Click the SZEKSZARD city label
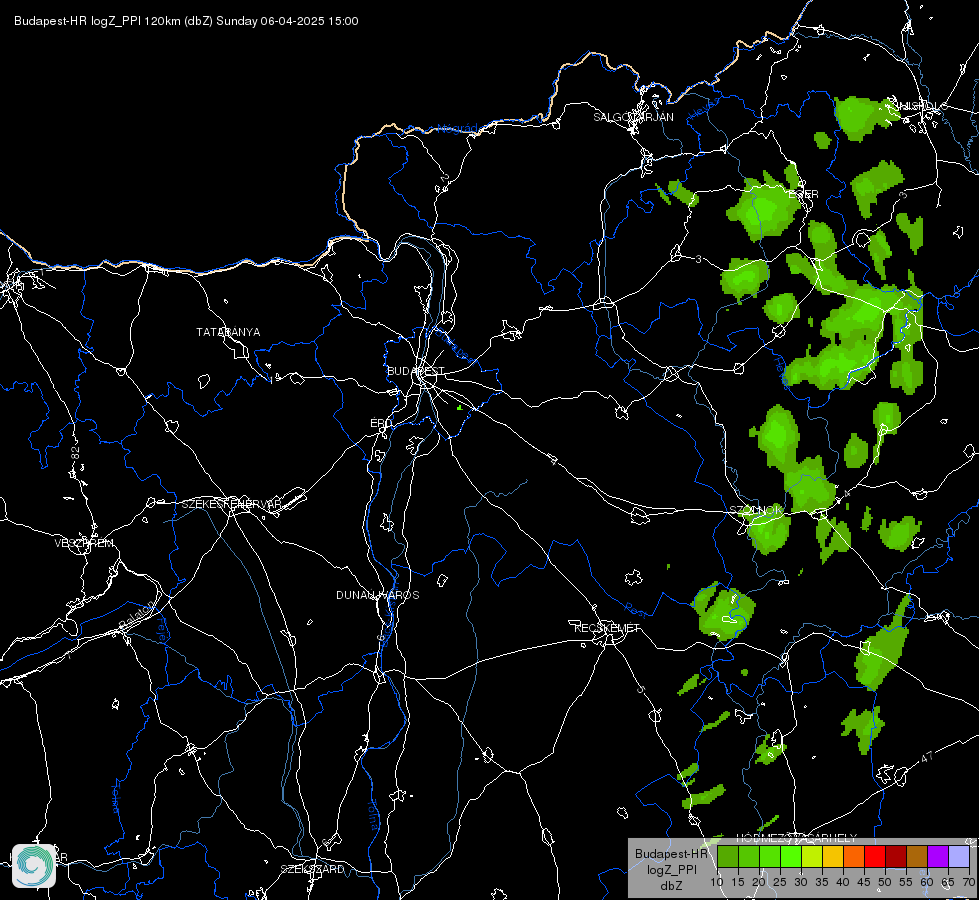Viewport: 979px width, 900px height. coord(312,869)
